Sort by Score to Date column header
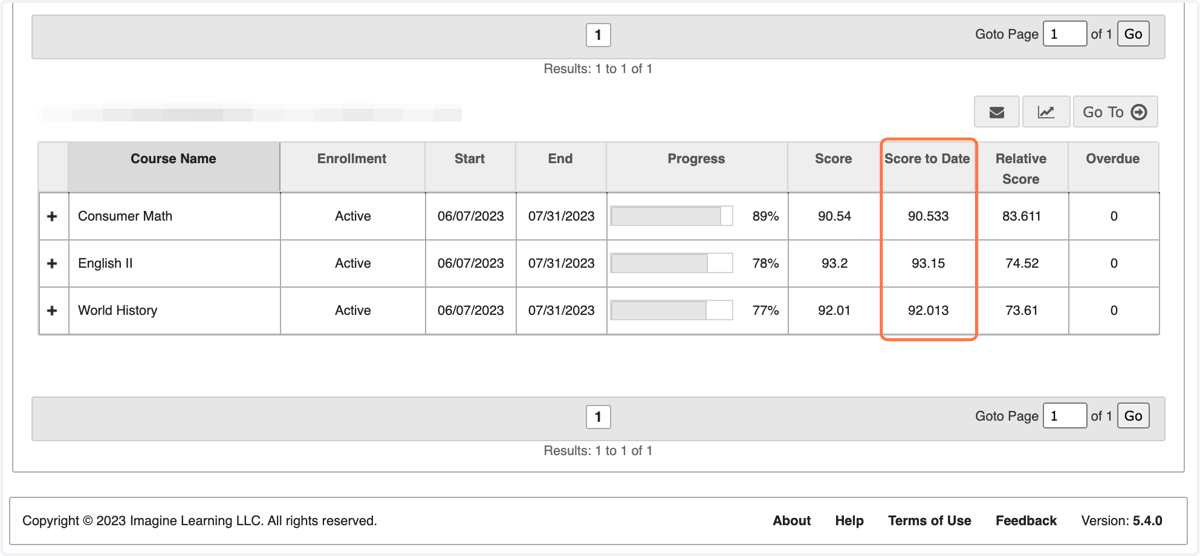 pos(928,166)
